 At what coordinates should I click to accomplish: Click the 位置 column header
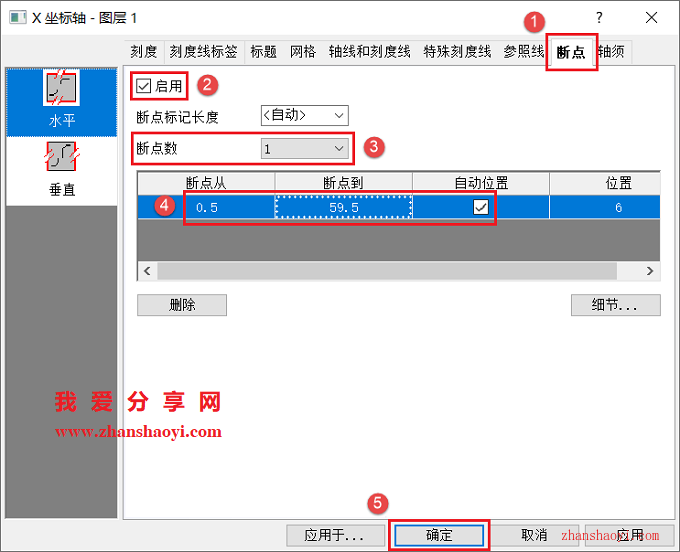pyautogui.click(x=605, y=183)
